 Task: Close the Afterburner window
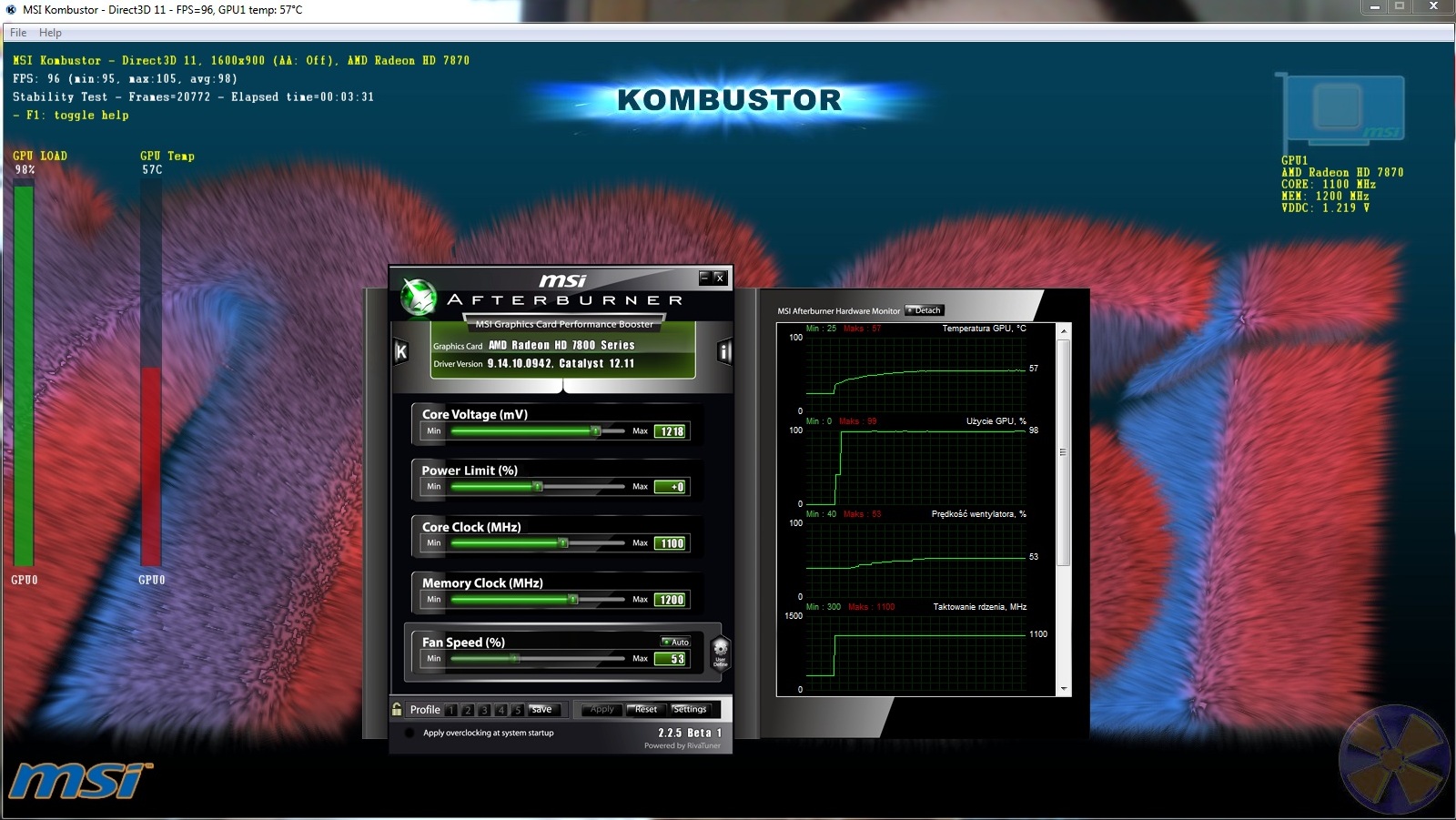click(x=719, y=278)
